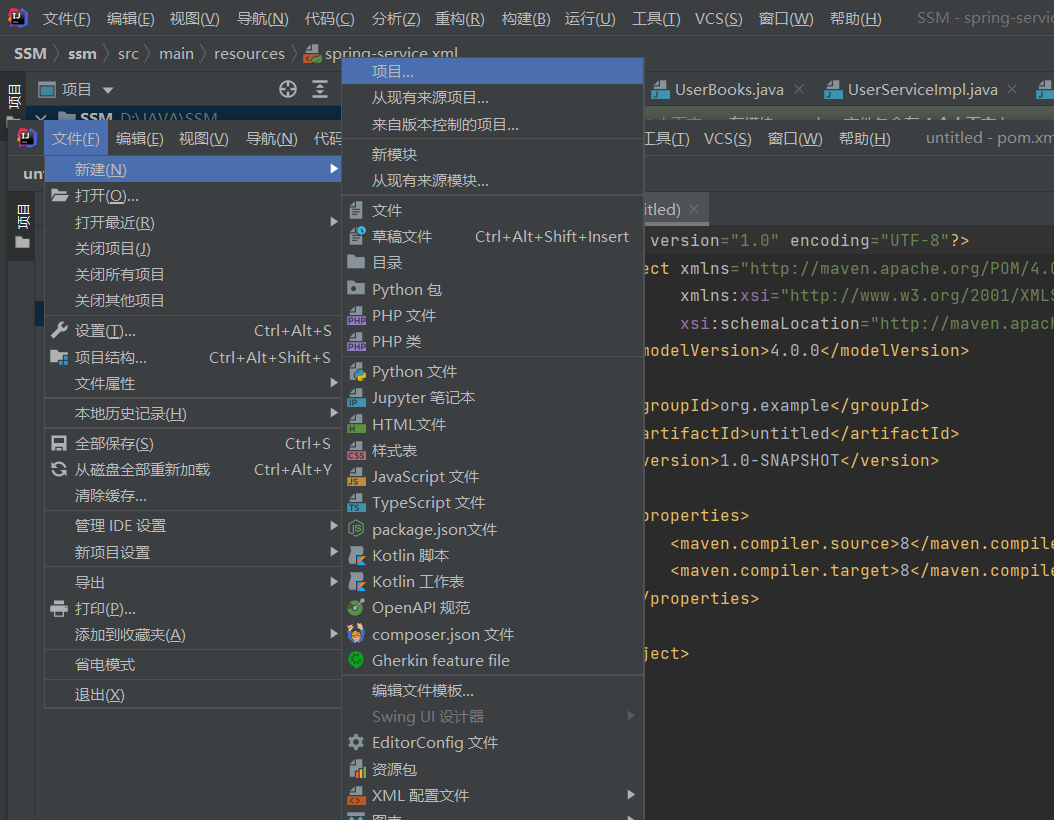Create a 样式表 stylesheet
This screenshot has width=1054, height=820.
point(493,451)
